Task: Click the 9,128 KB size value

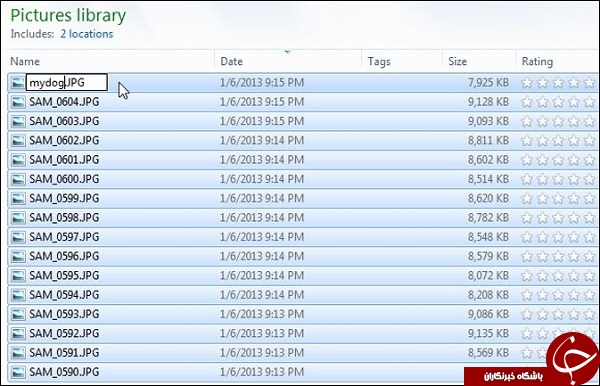Action: click(x=488, y=102)
